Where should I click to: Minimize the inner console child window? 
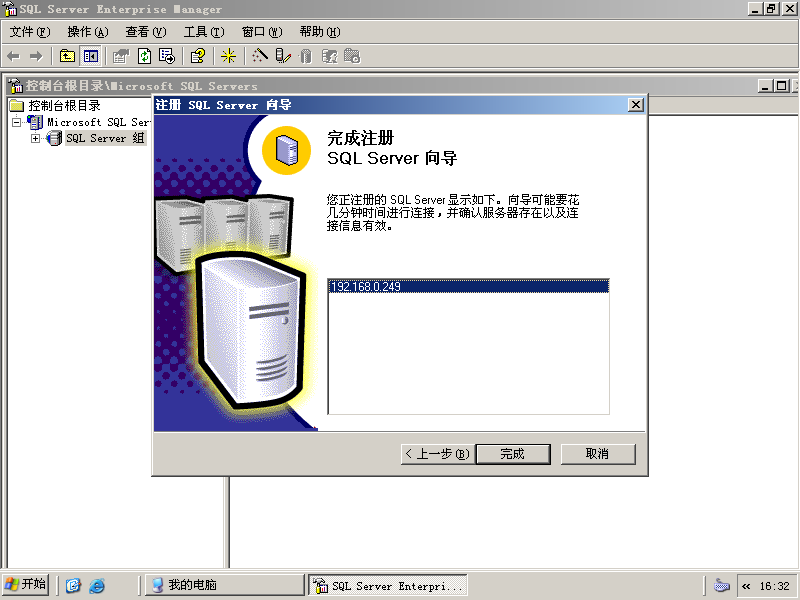pyautogui.click(x=764, y=86)
